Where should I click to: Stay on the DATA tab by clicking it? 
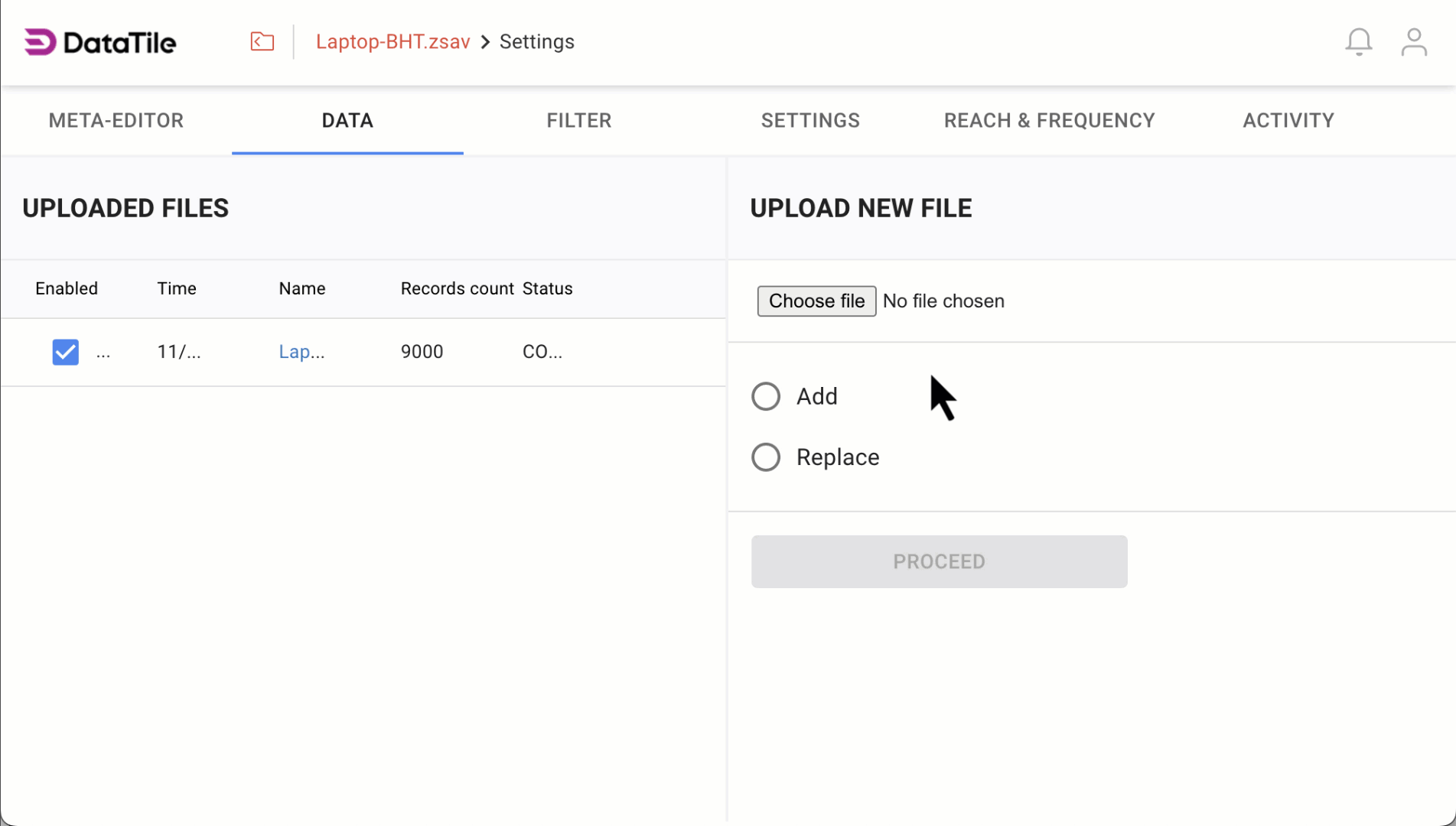(x=347, y=120)
